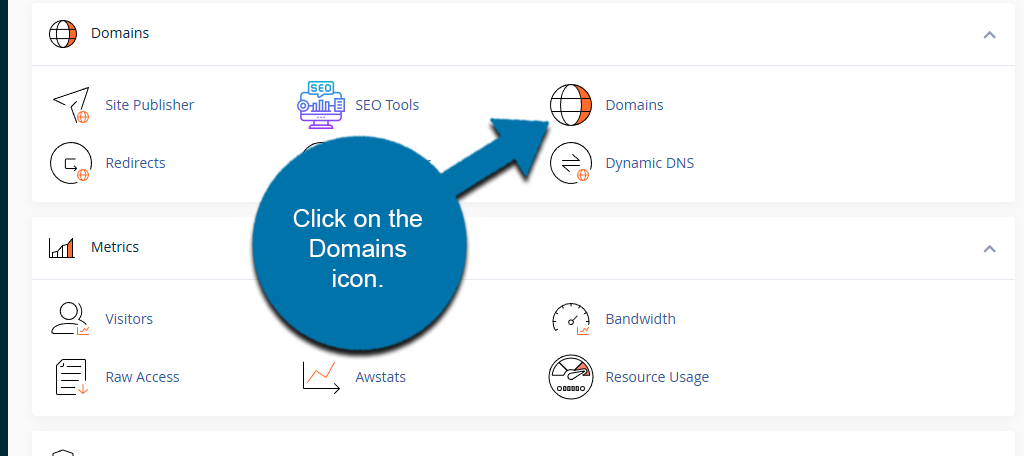The width and height of the screenshot is (1024, 456).
Task: Collapse the Metrics section with its chevron
Action: (x=989, y=248)
